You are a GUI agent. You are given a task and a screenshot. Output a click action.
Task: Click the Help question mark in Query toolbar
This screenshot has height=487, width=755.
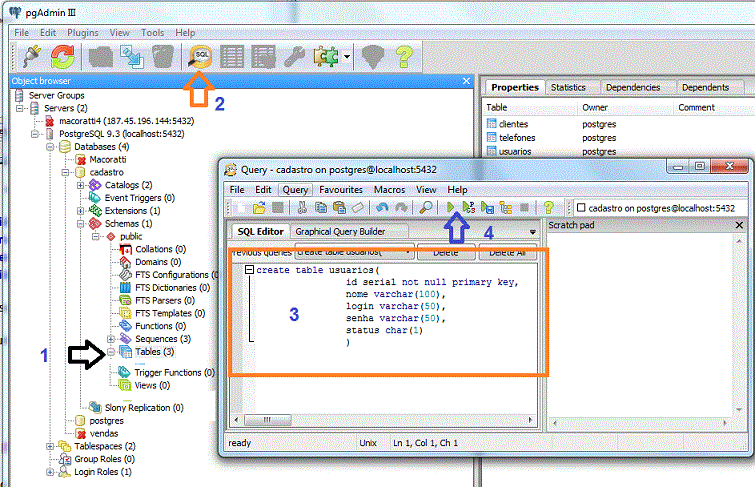point(548,208)
